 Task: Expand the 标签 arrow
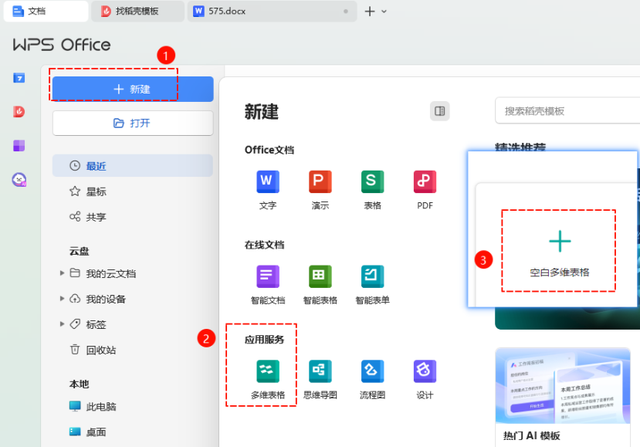(x=62, y=324)
